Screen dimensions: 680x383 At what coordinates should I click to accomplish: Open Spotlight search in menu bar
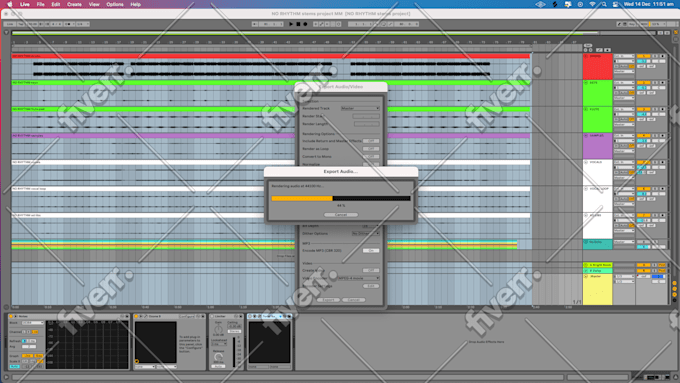[604, 4]
